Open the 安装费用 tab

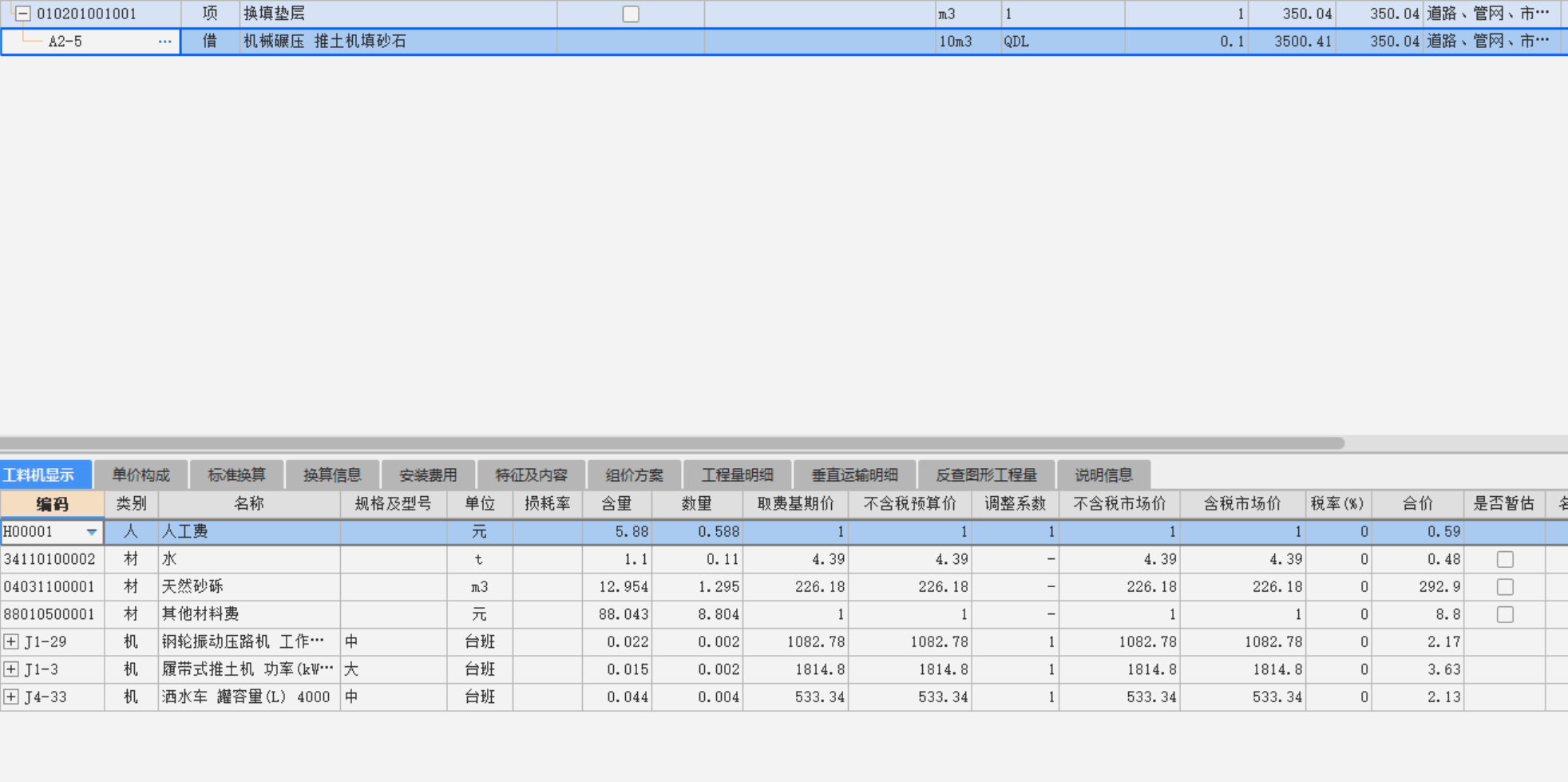pos(429,475)
